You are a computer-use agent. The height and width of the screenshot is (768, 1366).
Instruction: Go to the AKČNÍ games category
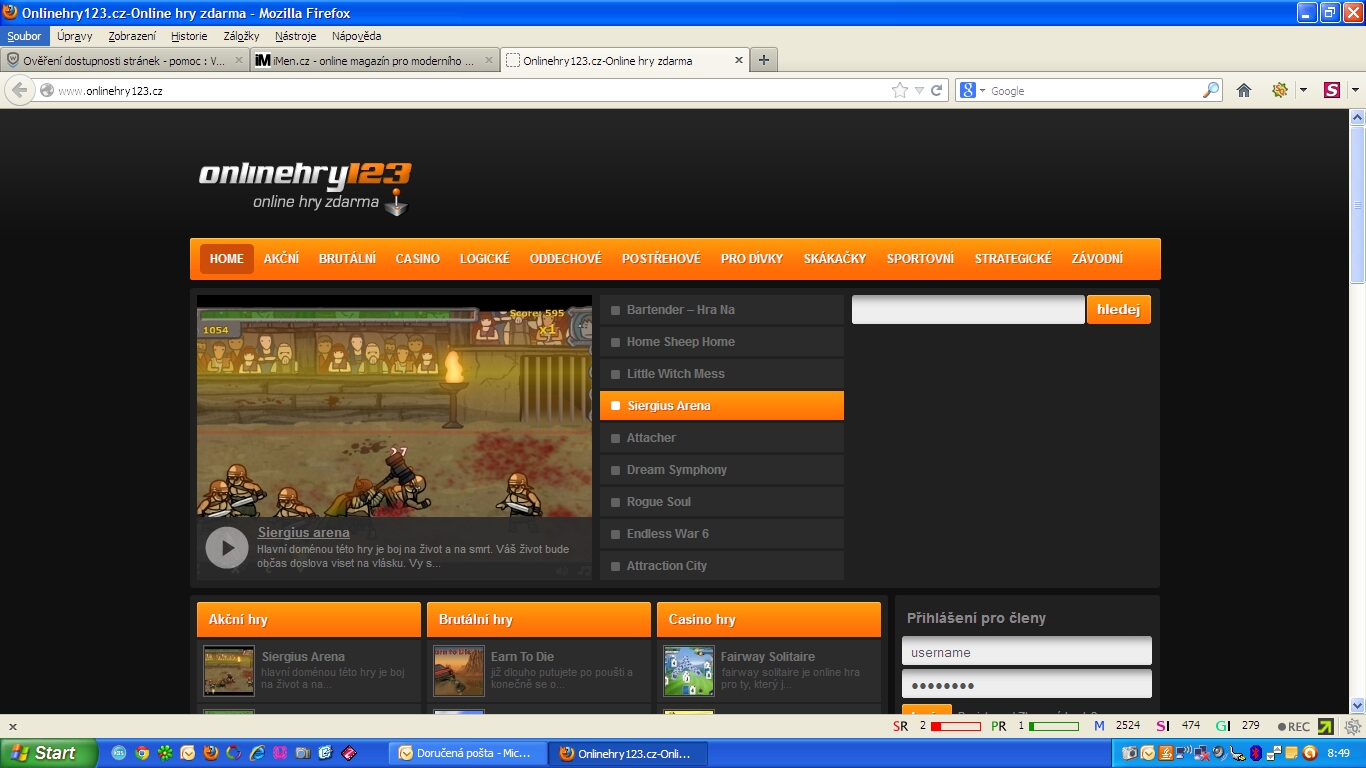click(281, 258)
